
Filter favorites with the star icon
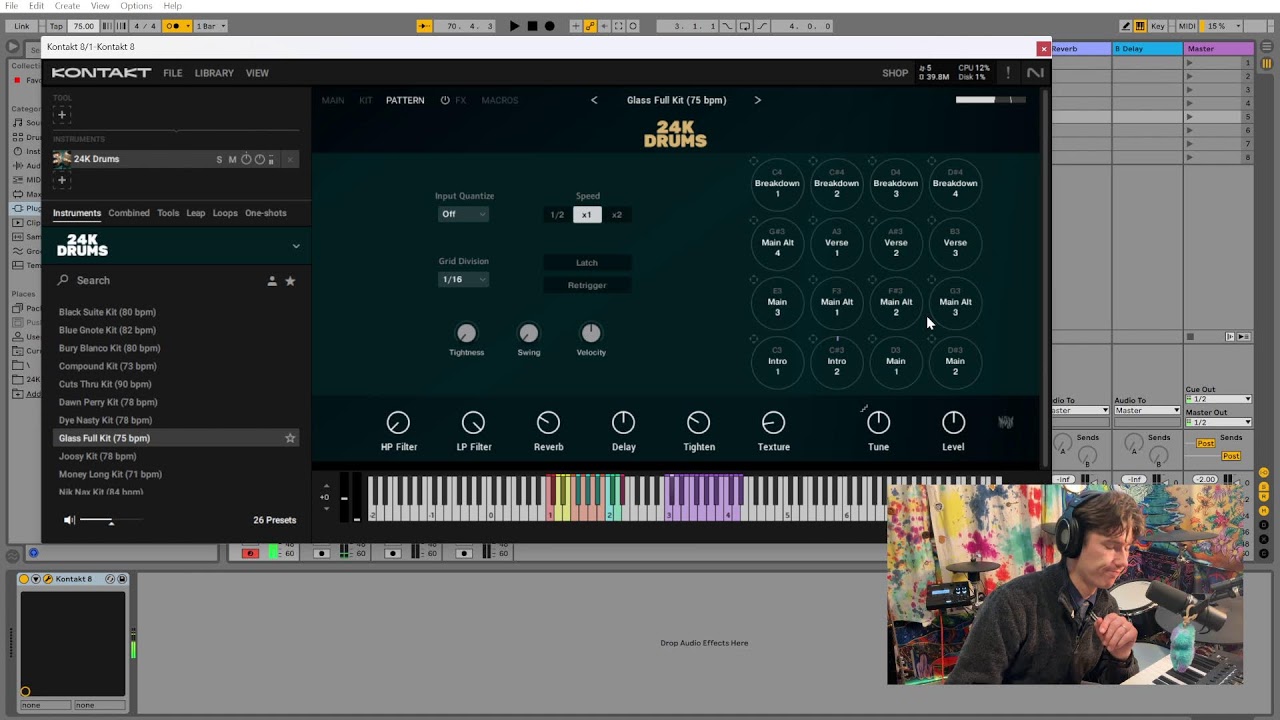290,281
